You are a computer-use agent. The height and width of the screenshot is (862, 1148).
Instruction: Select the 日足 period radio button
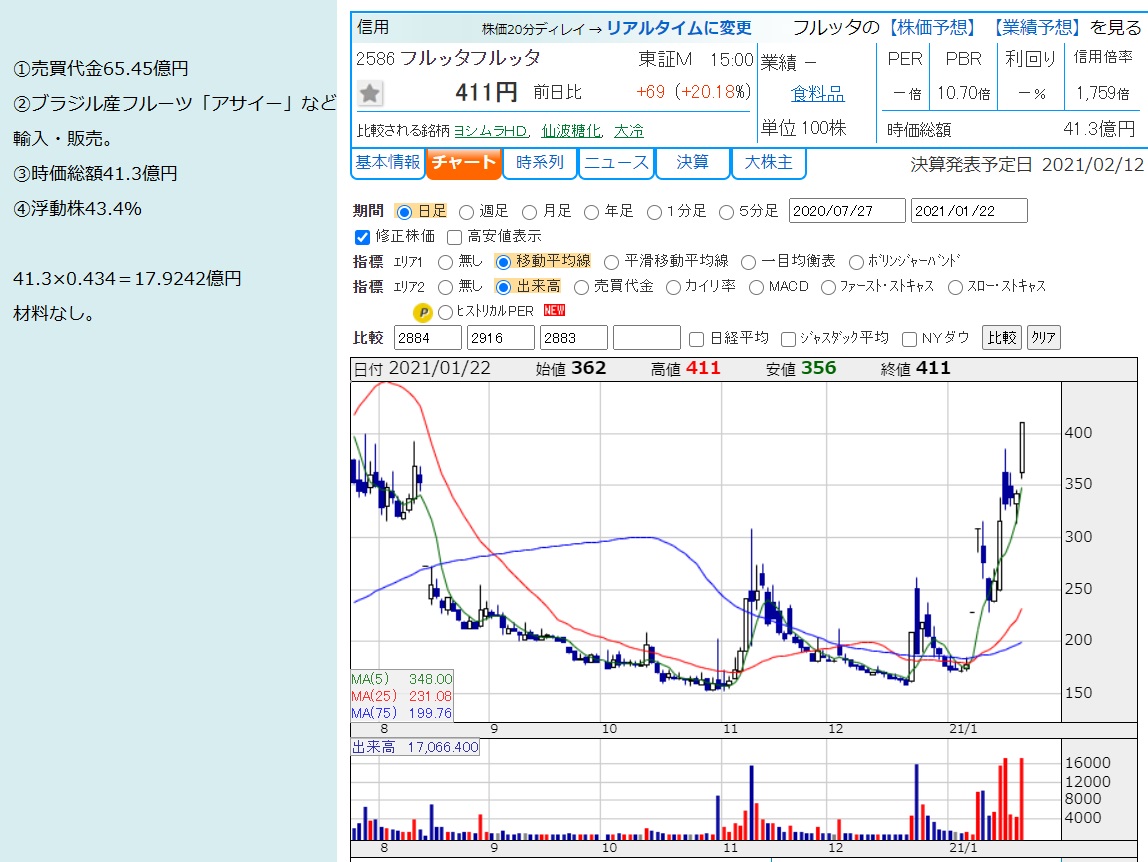click(x=404, y=212)
